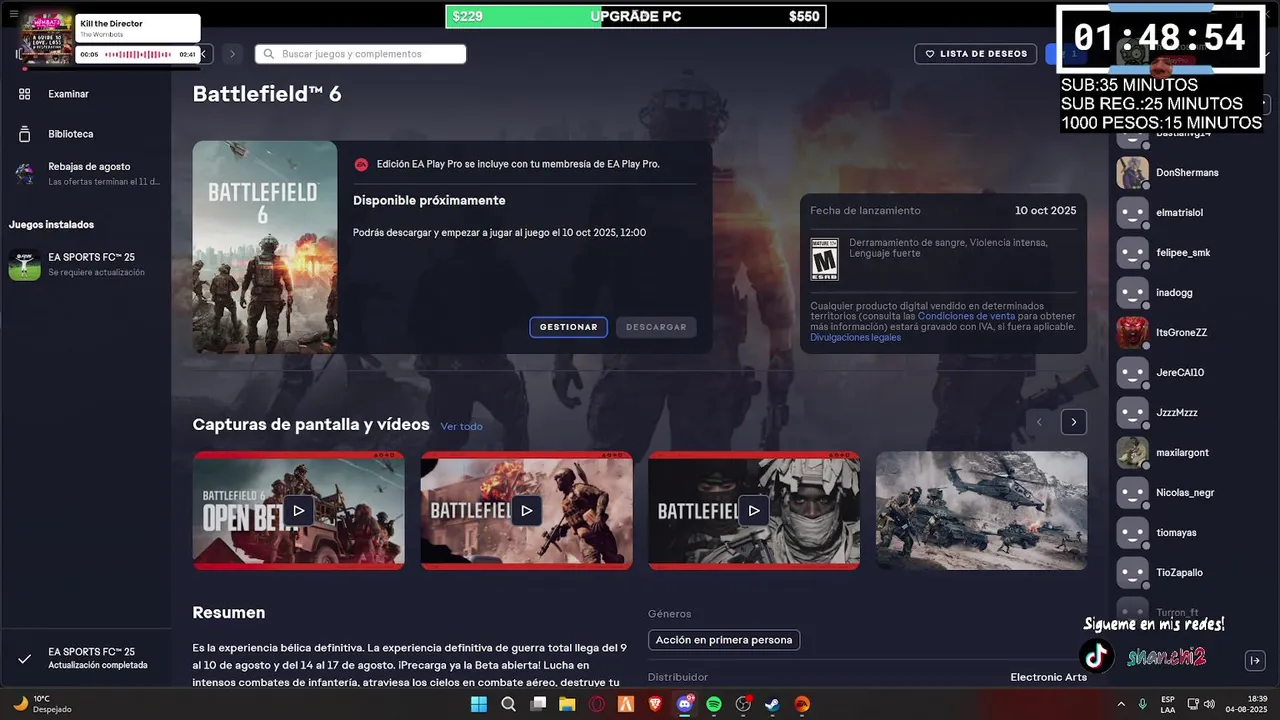Select friend JzzzMzzz in list
Image resolution: width=1280 pixels, height=720 pixels.
click(x=1177, y=412)
